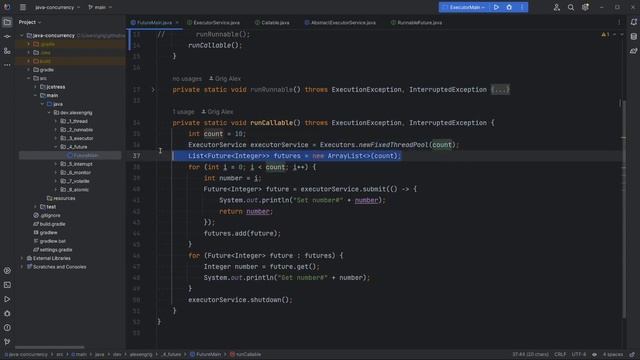640x360 pixels.
Task: Click the runCallable breadcrumb in status bar
Action: click(245, 354)
